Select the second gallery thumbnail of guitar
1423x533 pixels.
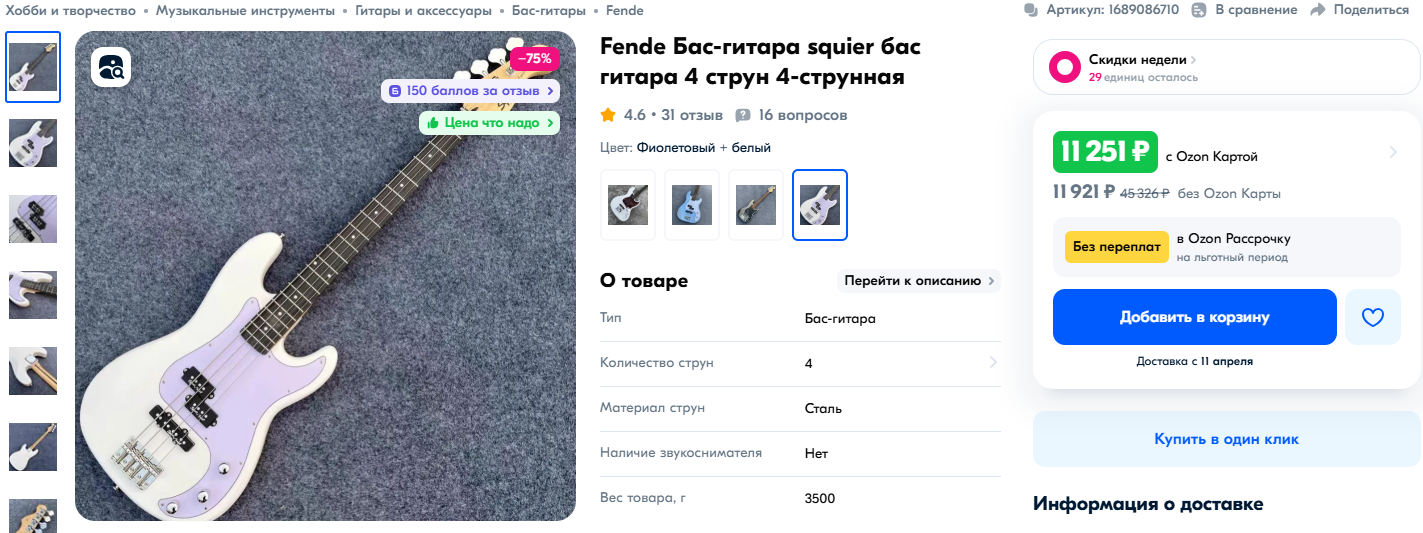pos(33,143)
